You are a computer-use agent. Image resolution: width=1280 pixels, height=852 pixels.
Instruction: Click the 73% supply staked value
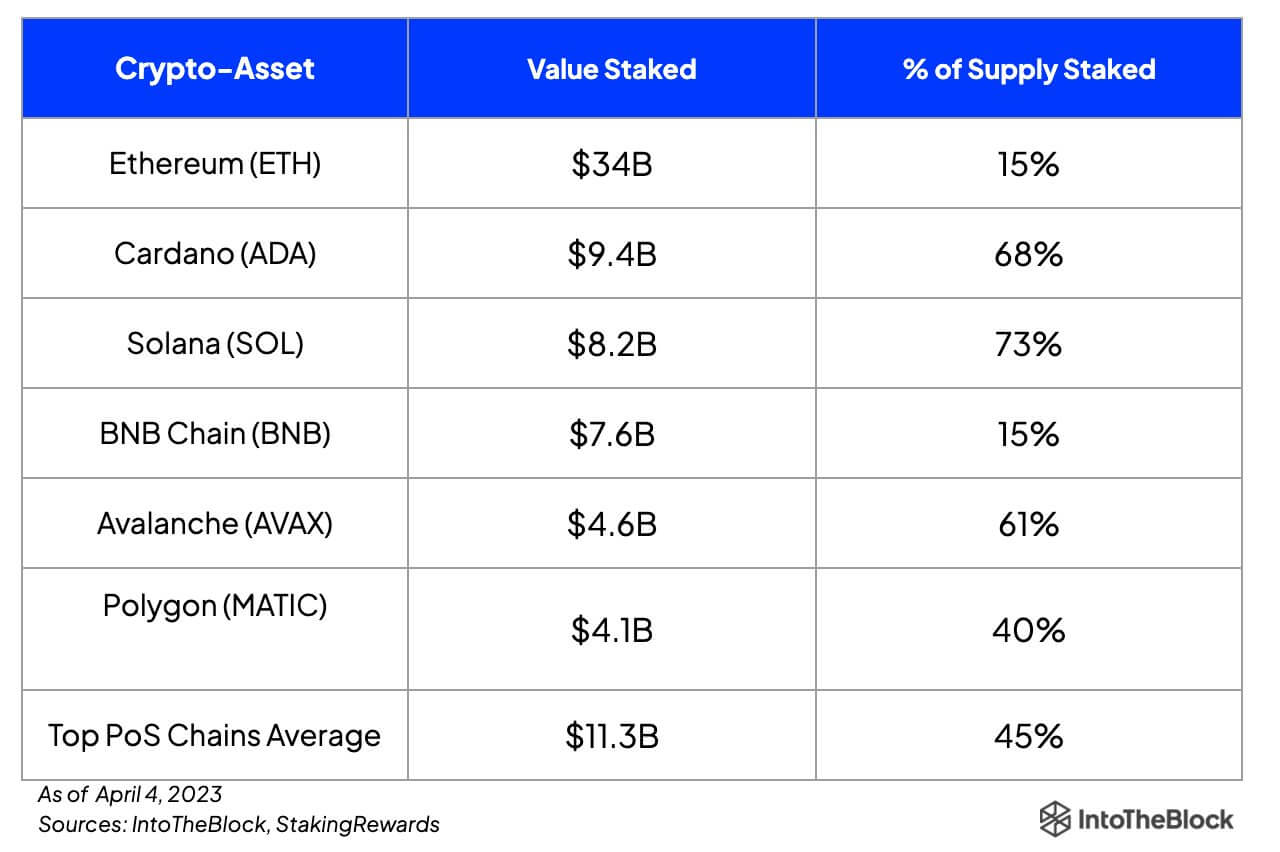pyautogui.click(x=1029, y=344)
